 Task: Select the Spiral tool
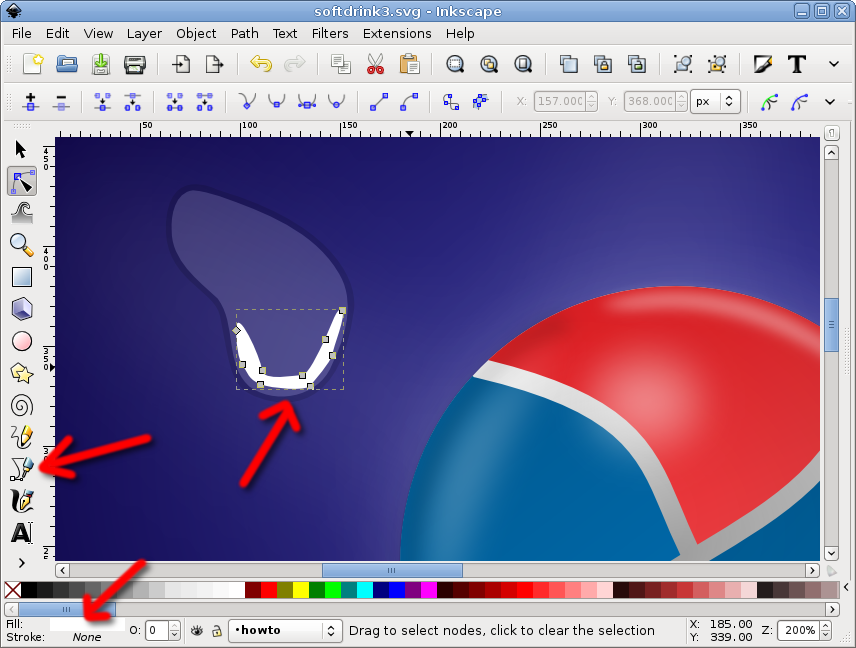coord(22,406)
